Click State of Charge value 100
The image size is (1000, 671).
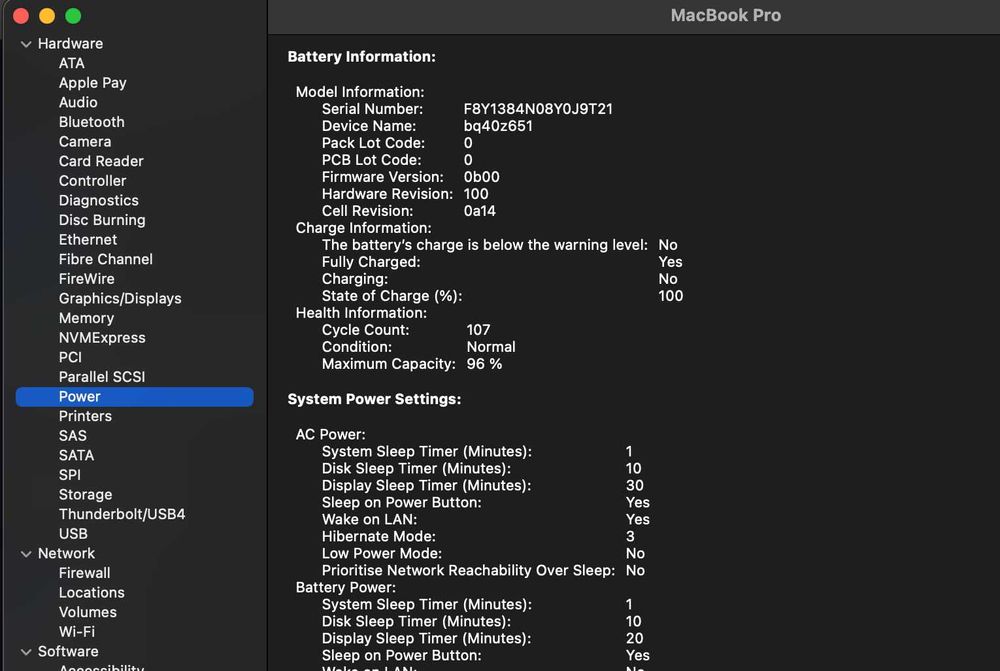tap(670, 296)
